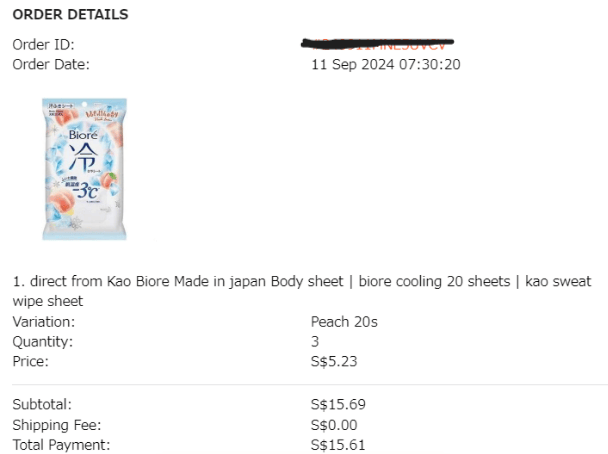This screenshot has height=454, width=608.
Task: Select the shipping fee S$0.00
Action: click(335, 425)
